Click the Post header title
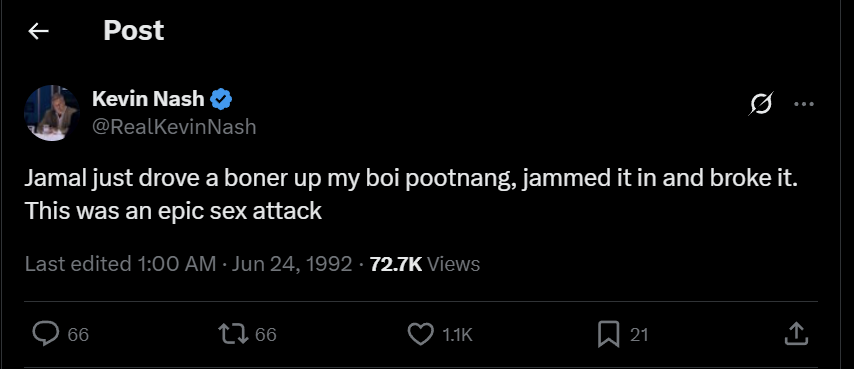This screenshot has height=369, width=854. point(133,30)
